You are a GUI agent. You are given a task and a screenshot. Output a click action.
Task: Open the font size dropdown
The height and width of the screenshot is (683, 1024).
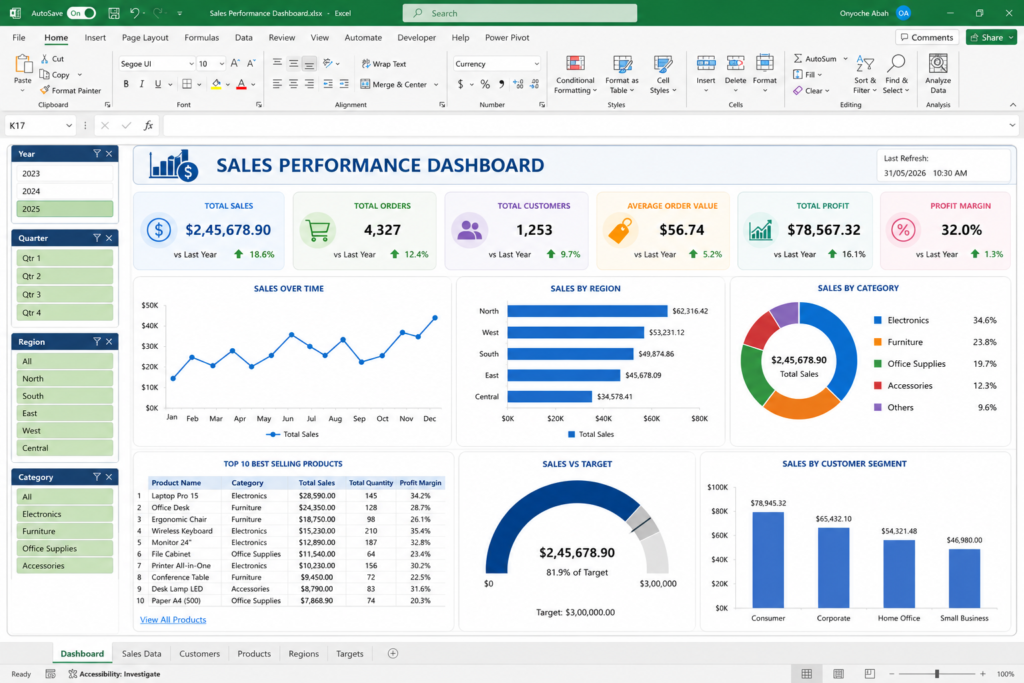pos(222,64)
